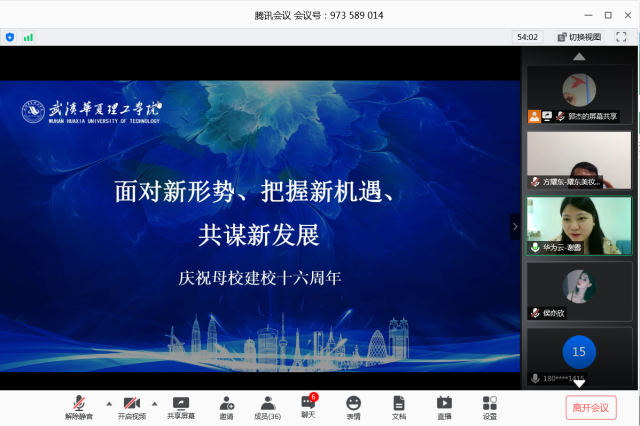640x426 pixels.
Task: Open members list 成员(36)
Action: coord(268,408)
